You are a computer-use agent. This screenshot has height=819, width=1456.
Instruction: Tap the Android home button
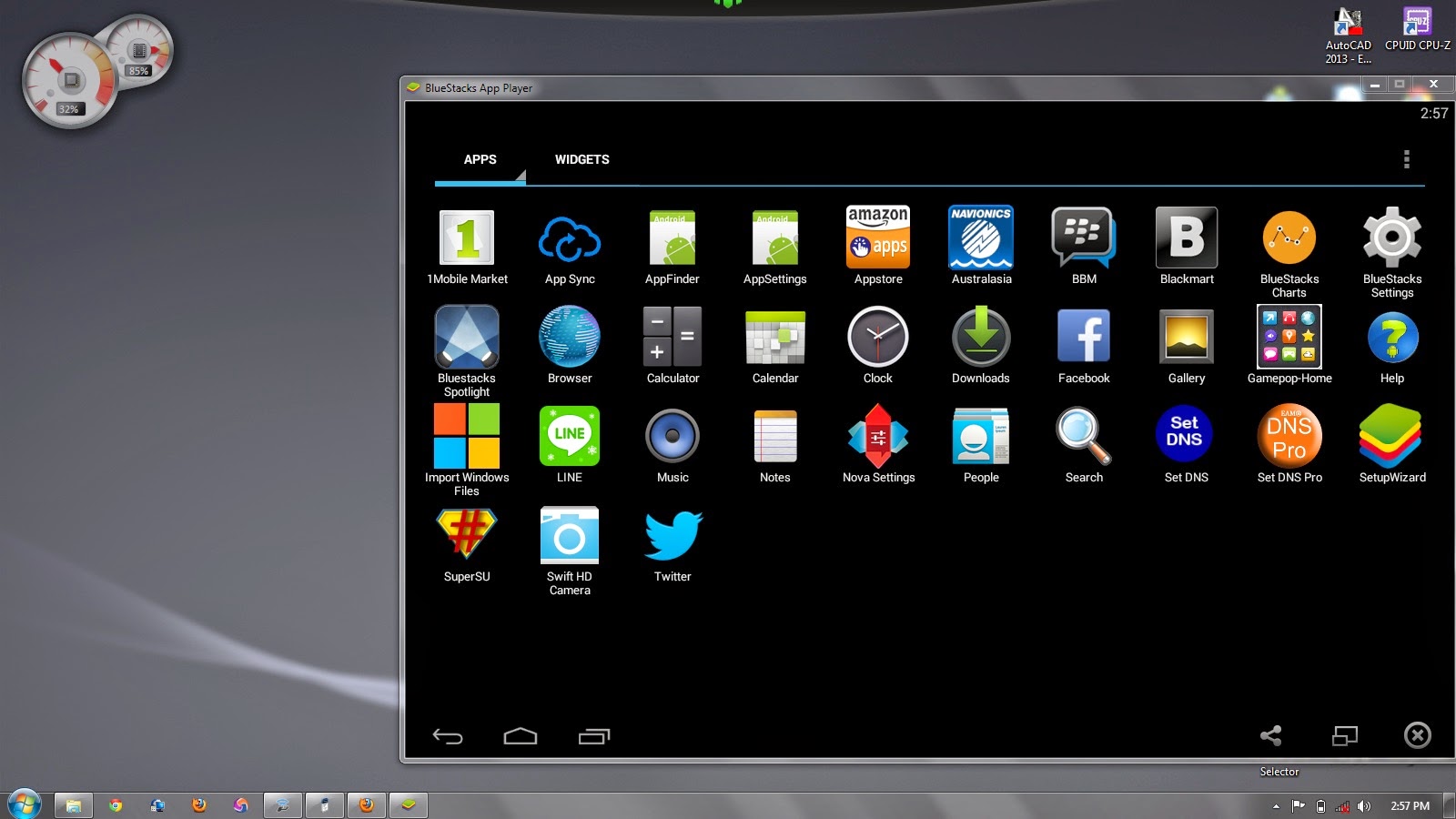(x=521, y=736)
